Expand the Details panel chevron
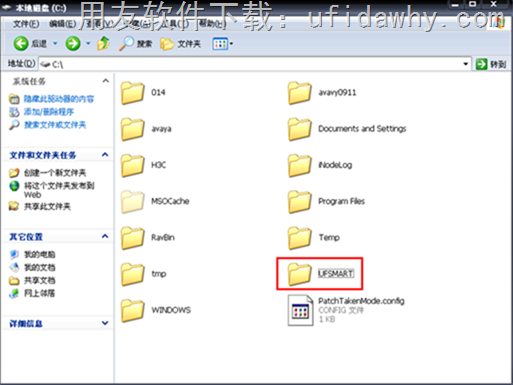Screen dimensions: 513x385 click(105, 323)
